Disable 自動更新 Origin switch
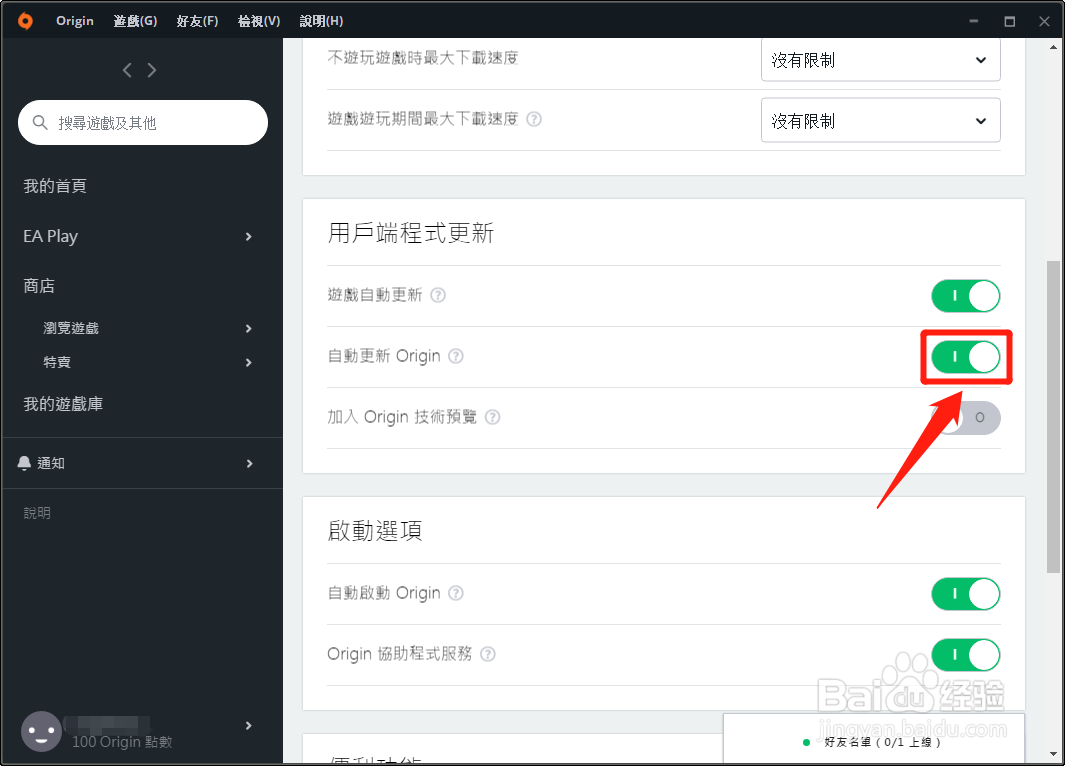 coord(965,357)
